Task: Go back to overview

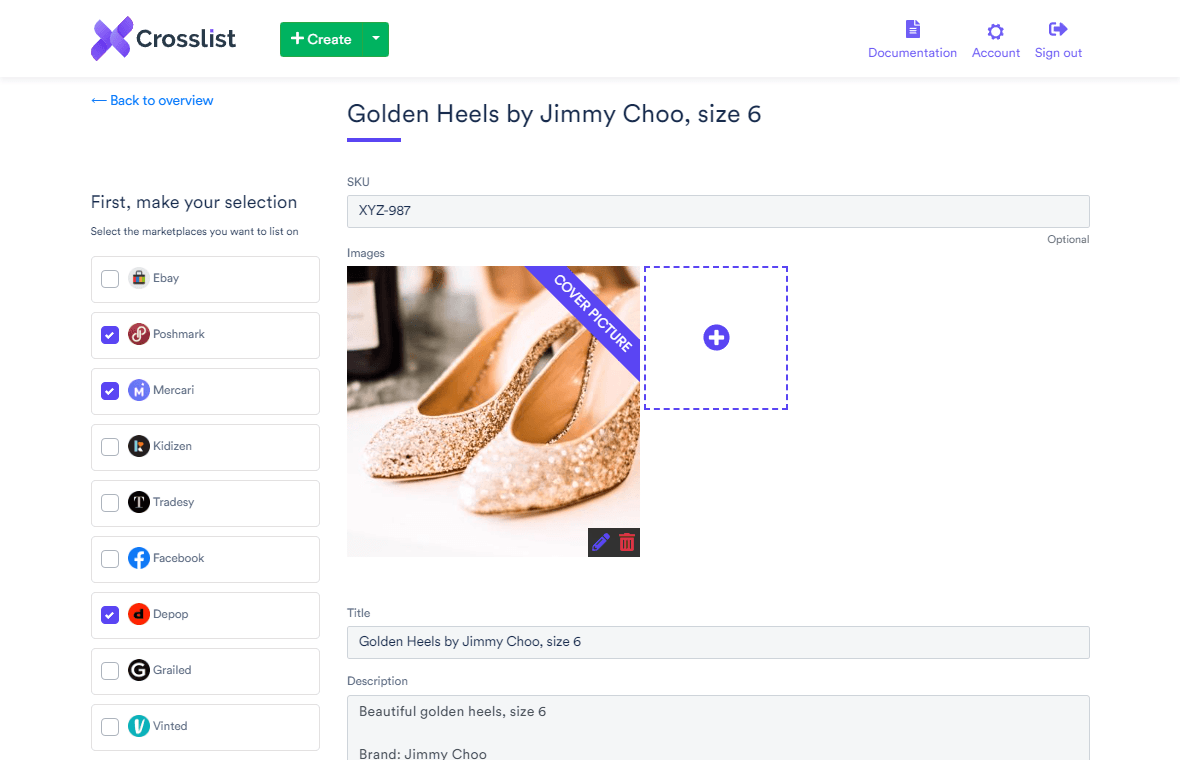Action: (152, 100)
